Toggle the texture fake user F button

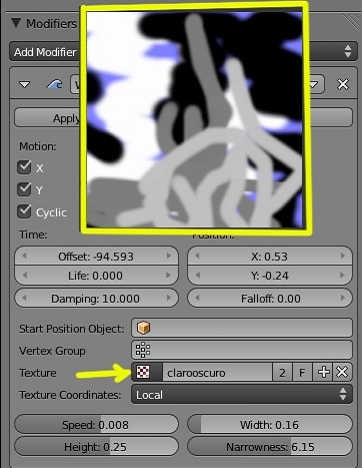[x=302, y=372]
